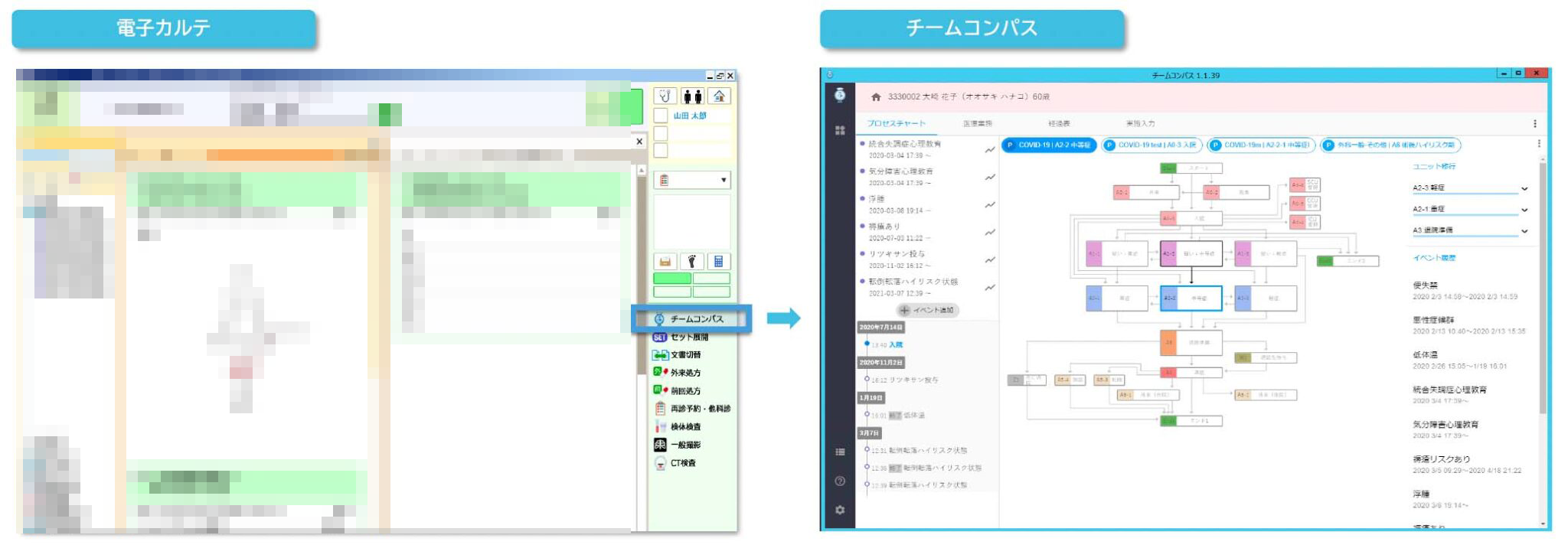This screenshot has width=1568, height=548.
Task: Open the help question-mark icon in the sidebar
Action: (x=840, y=481)
